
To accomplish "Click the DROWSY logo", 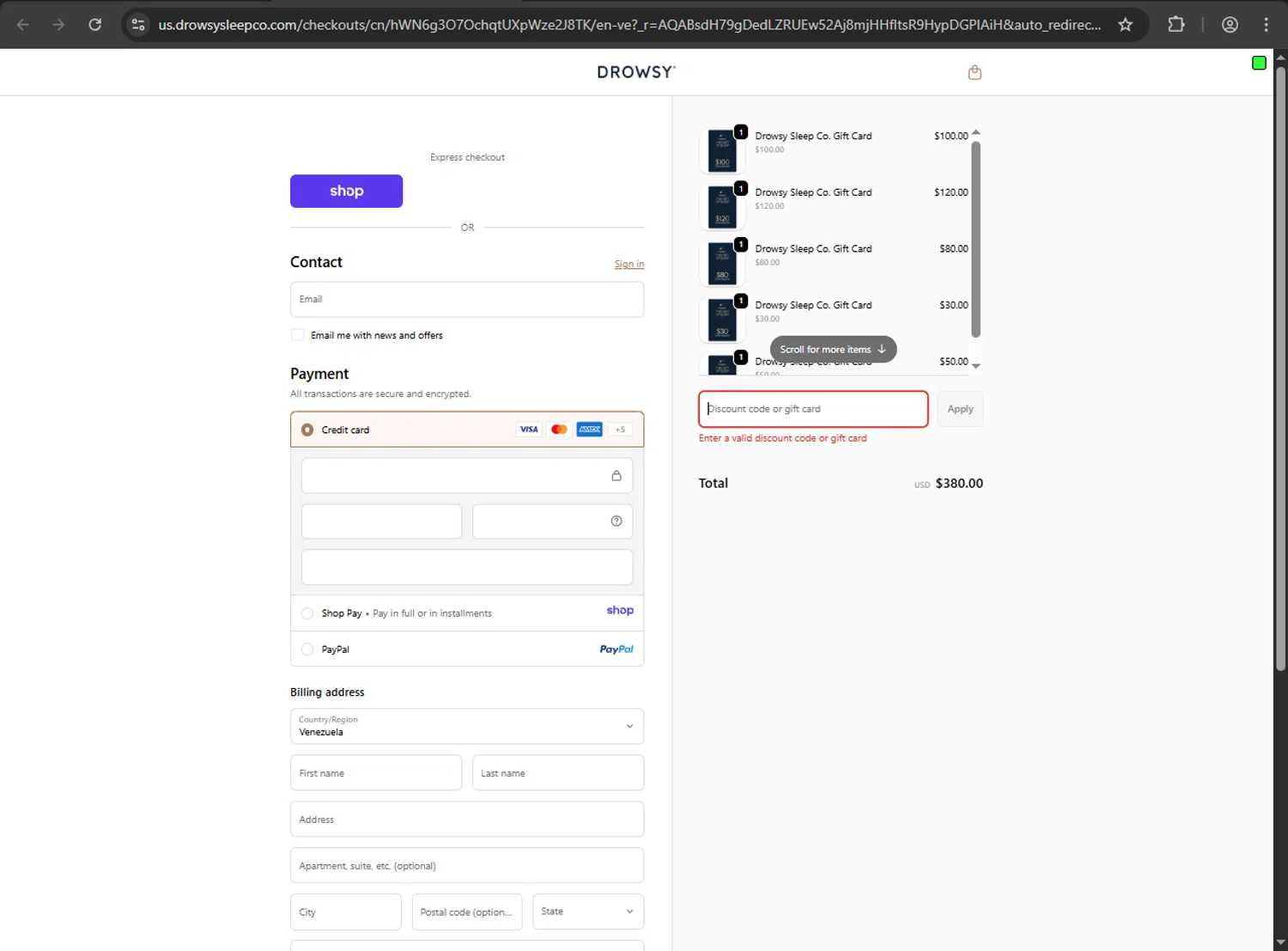I will 636,72.
